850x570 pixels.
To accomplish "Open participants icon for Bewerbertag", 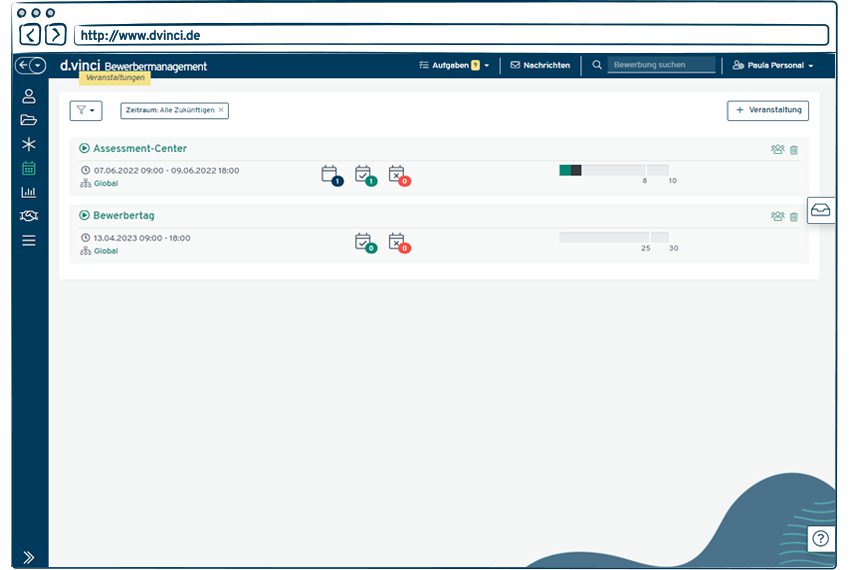I will pyautogui.click(x=777, y=216).
